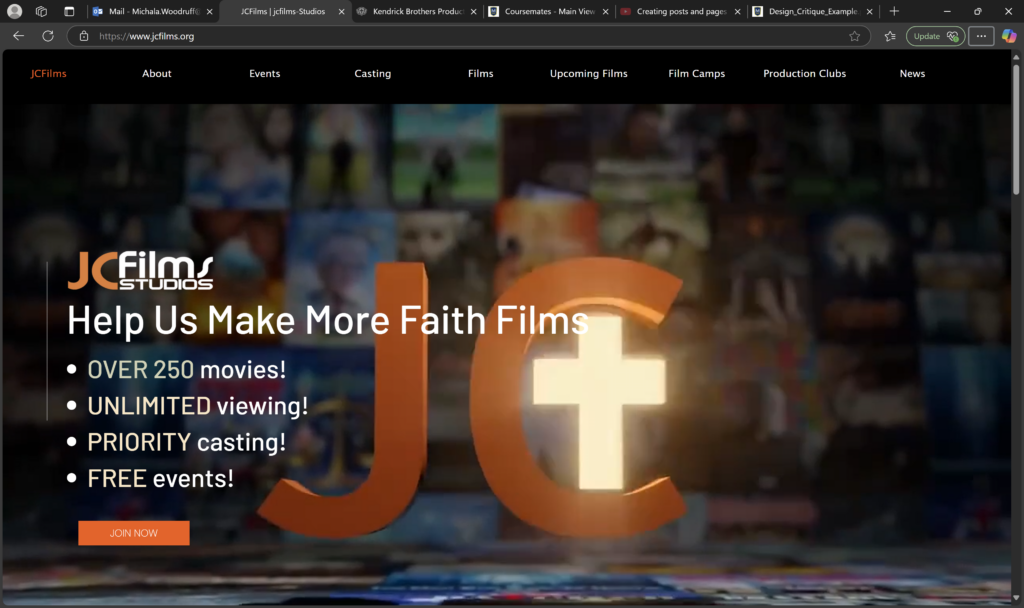The width and height of the screenshot is (1024, 608).
Task: Click the browser back arrow
Action: (18, 36)
